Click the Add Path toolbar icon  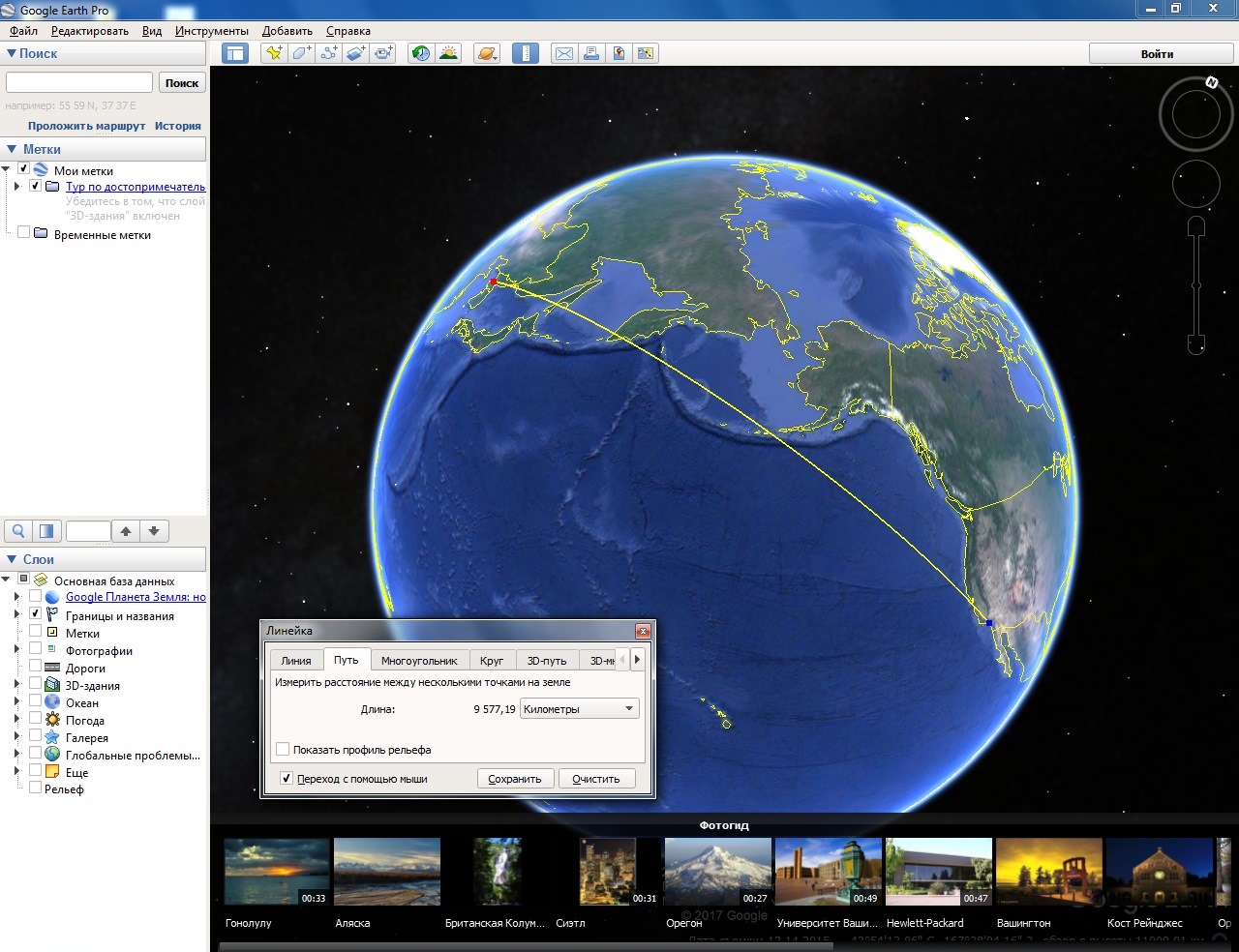[x=329, y=53]
